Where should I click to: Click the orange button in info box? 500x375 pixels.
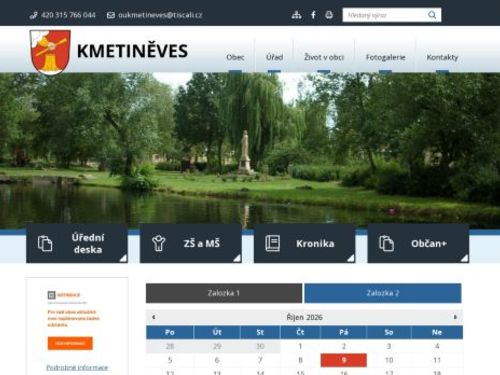(x=70, y=343)
